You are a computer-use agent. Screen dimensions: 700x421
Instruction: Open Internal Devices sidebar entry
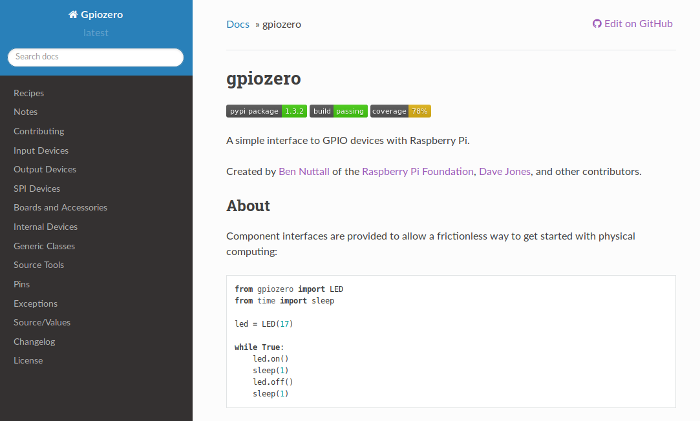click(x=45, y=227)
